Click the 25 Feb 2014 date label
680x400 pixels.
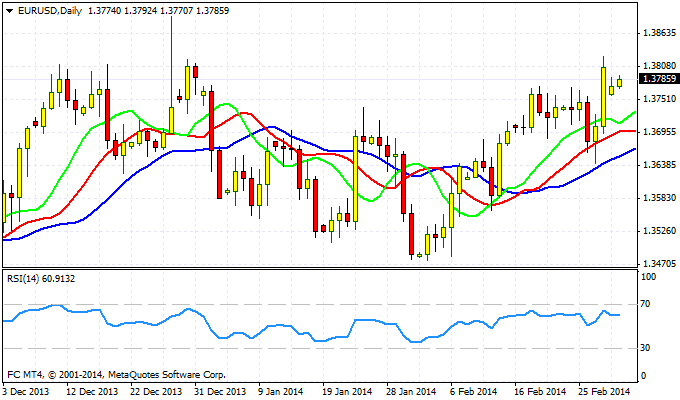pos(605,392)
